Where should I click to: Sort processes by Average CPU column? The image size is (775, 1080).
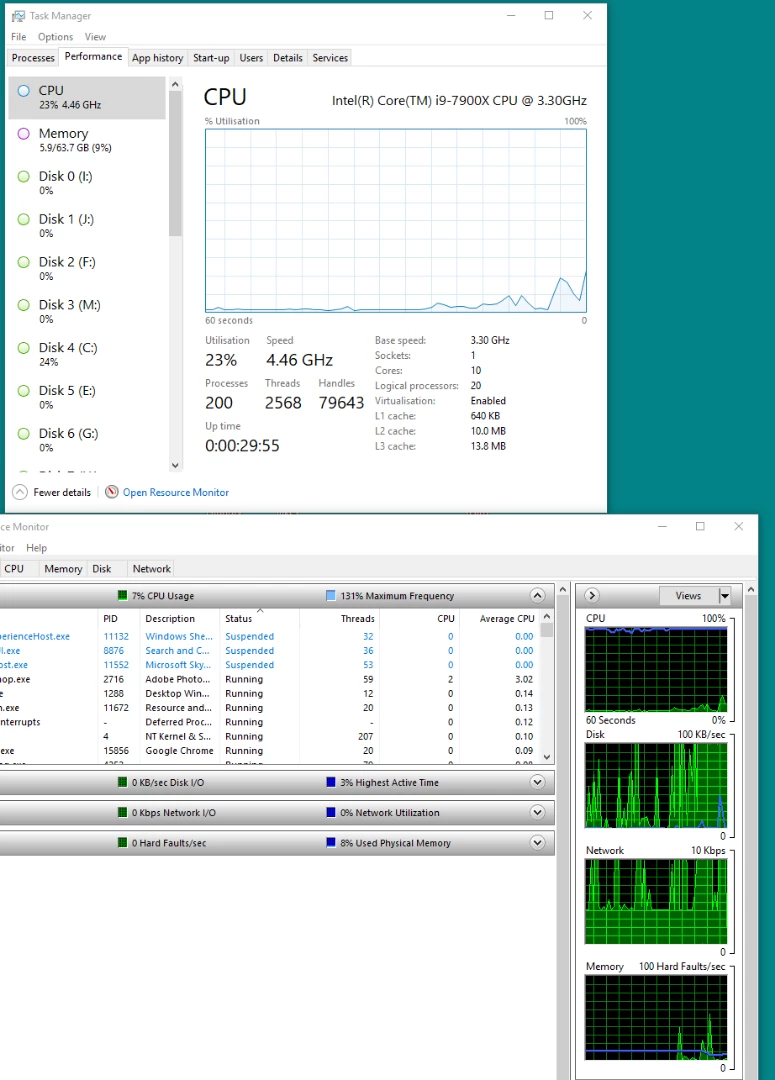(x=507, y=619)
